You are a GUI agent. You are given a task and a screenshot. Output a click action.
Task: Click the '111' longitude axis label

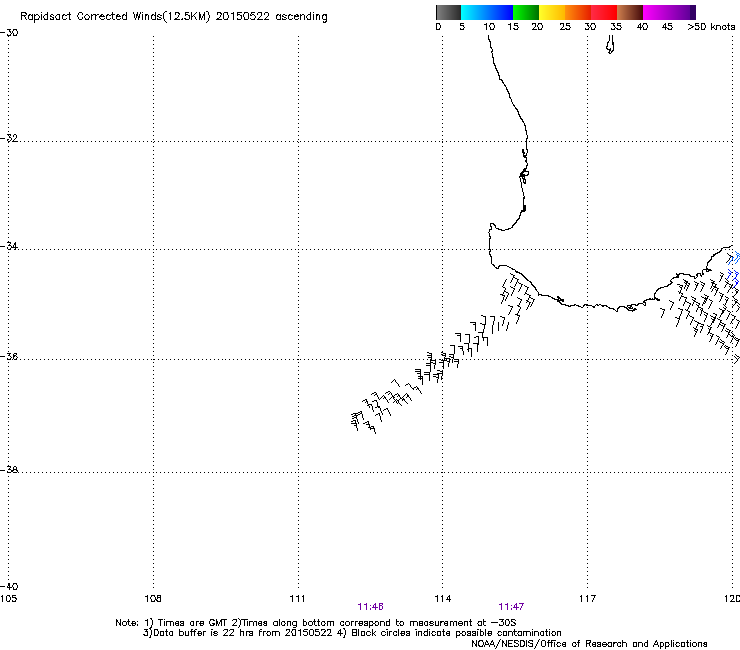point(297,599)
